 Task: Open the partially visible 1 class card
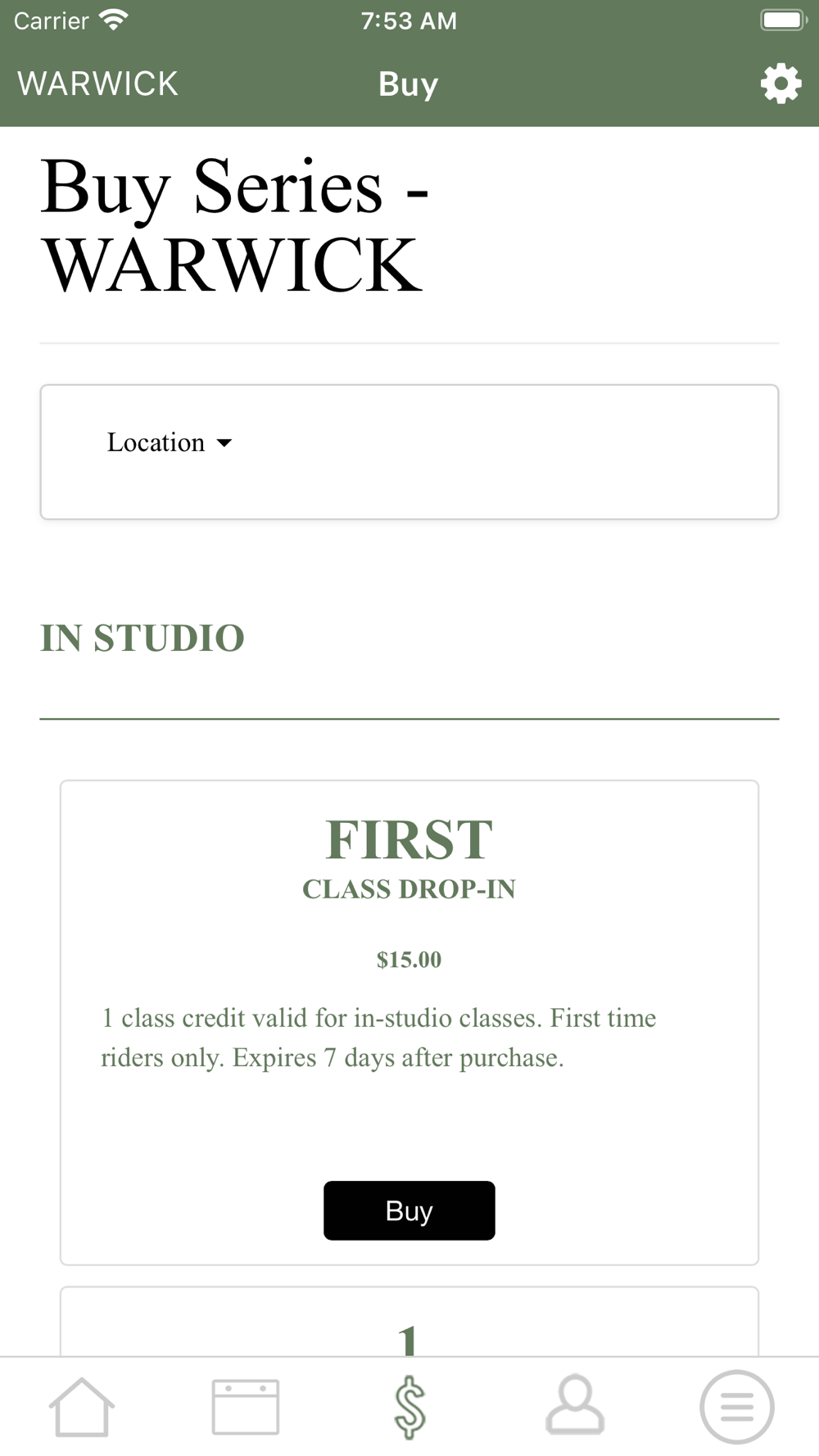click(409, 1322)
